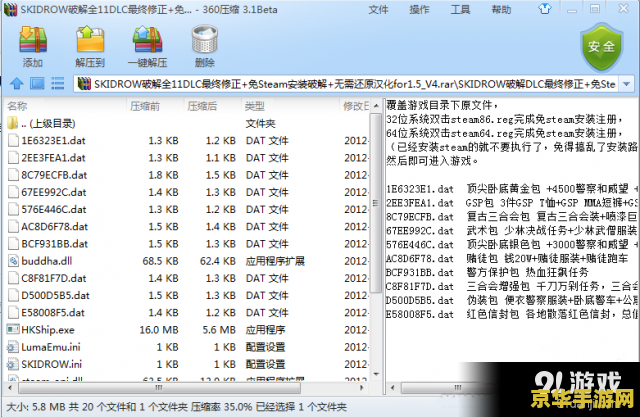Select the 上级目录 parent folder icon
The image size is (640, 417).
[x=13, y=123]
